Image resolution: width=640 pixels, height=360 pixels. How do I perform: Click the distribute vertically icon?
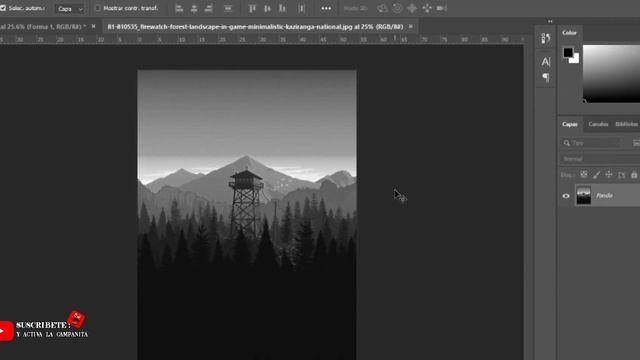[228, 8]
